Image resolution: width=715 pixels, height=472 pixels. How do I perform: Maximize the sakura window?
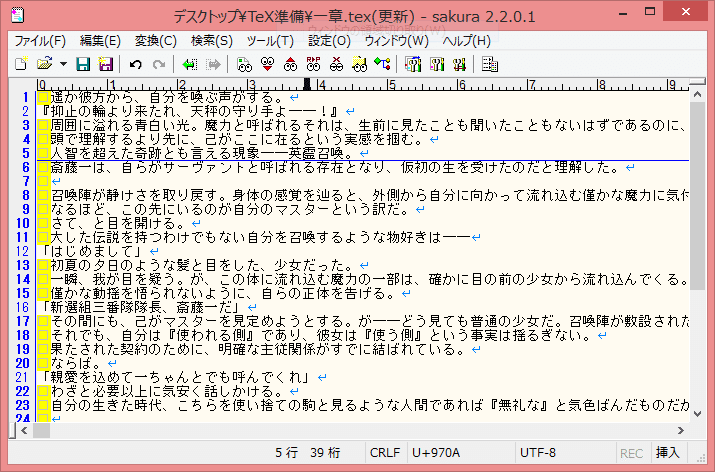(x=650, y=12)
